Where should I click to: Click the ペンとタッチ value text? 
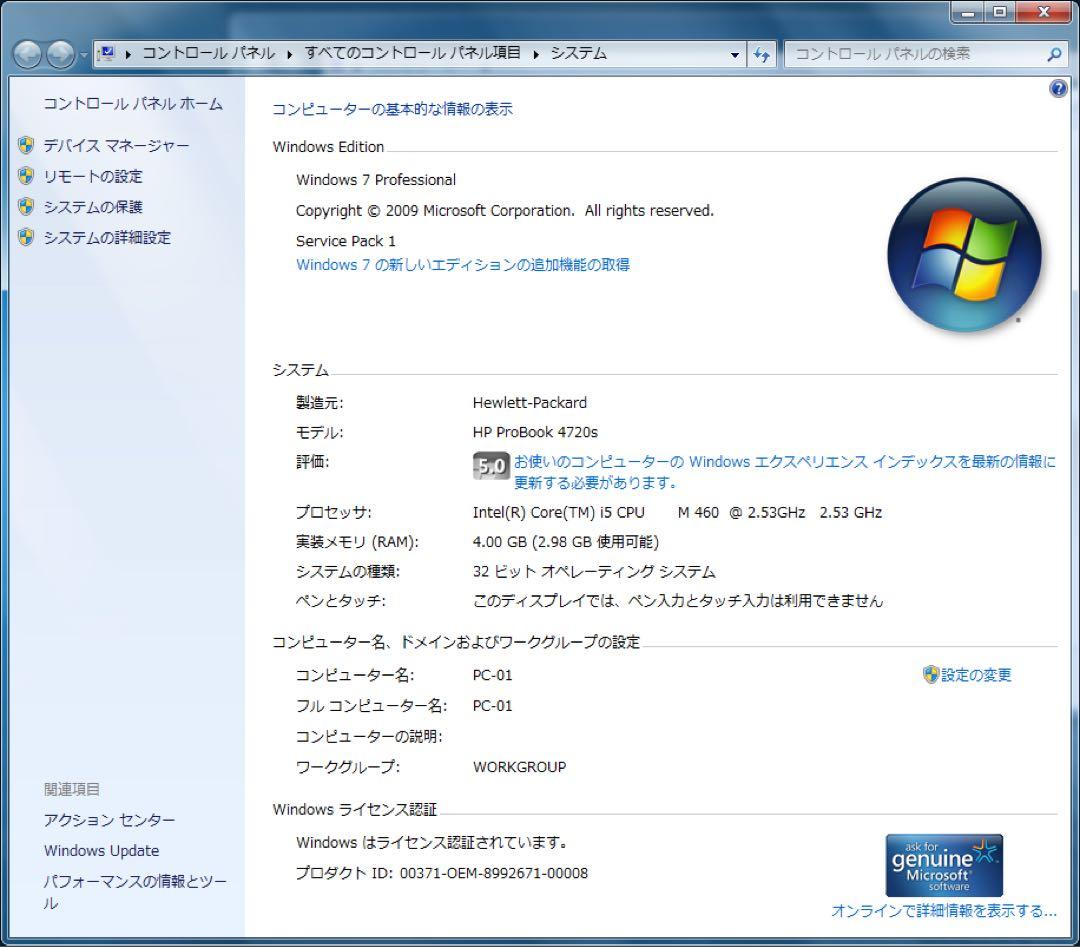tap(678, 601)
